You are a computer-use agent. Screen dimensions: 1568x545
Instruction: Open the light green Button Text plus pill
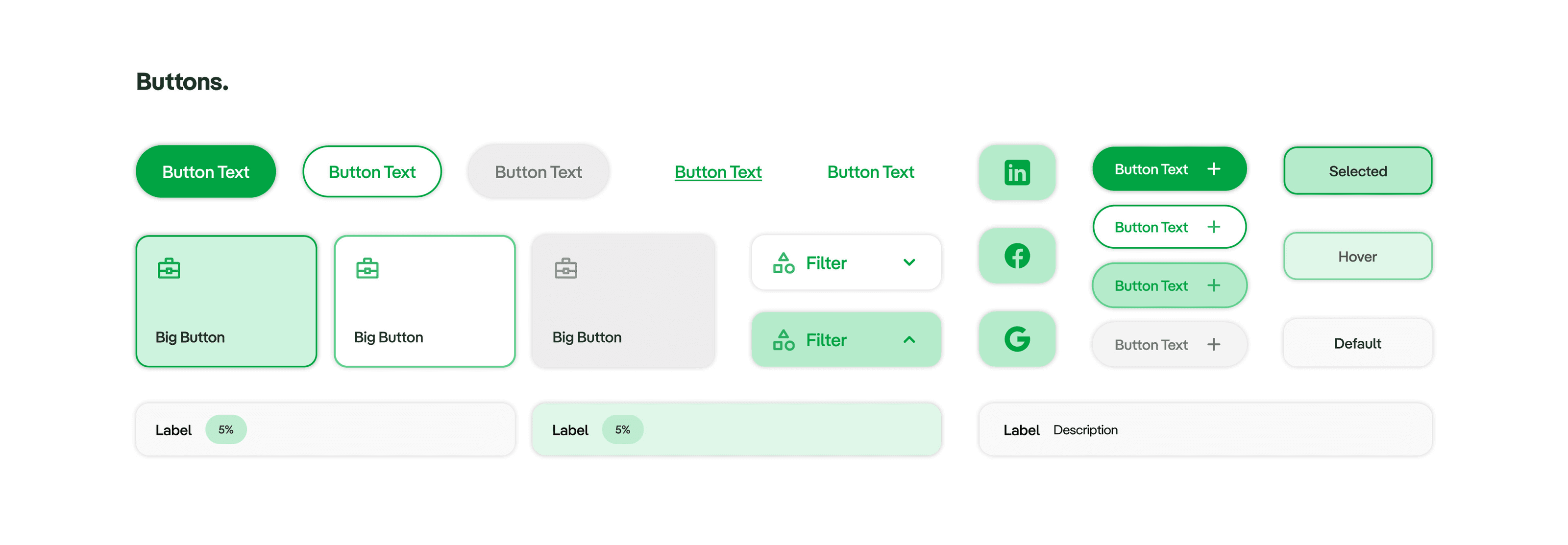pos(1169,285)
